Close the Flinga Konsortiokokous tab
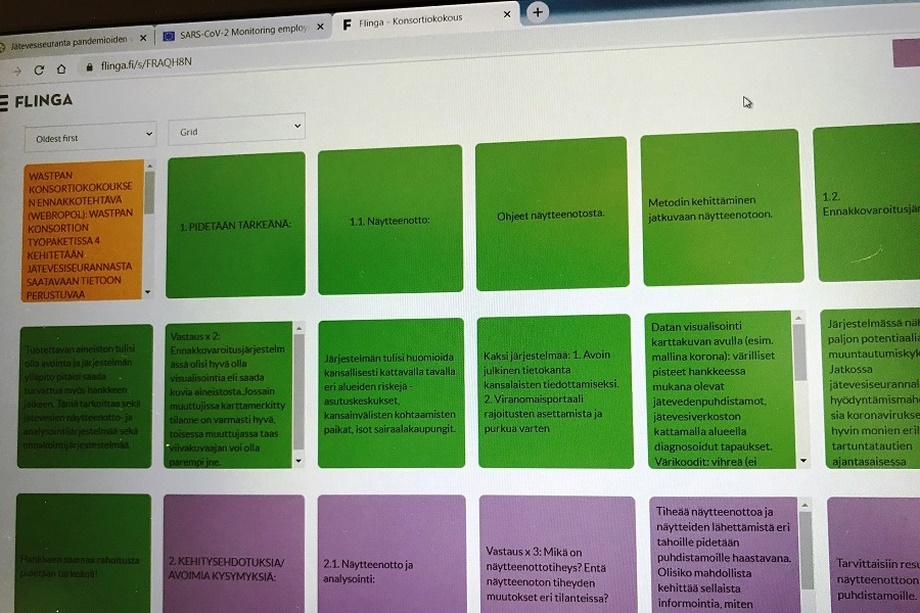The height and width of the screenshot is (613, 920). 507,15
